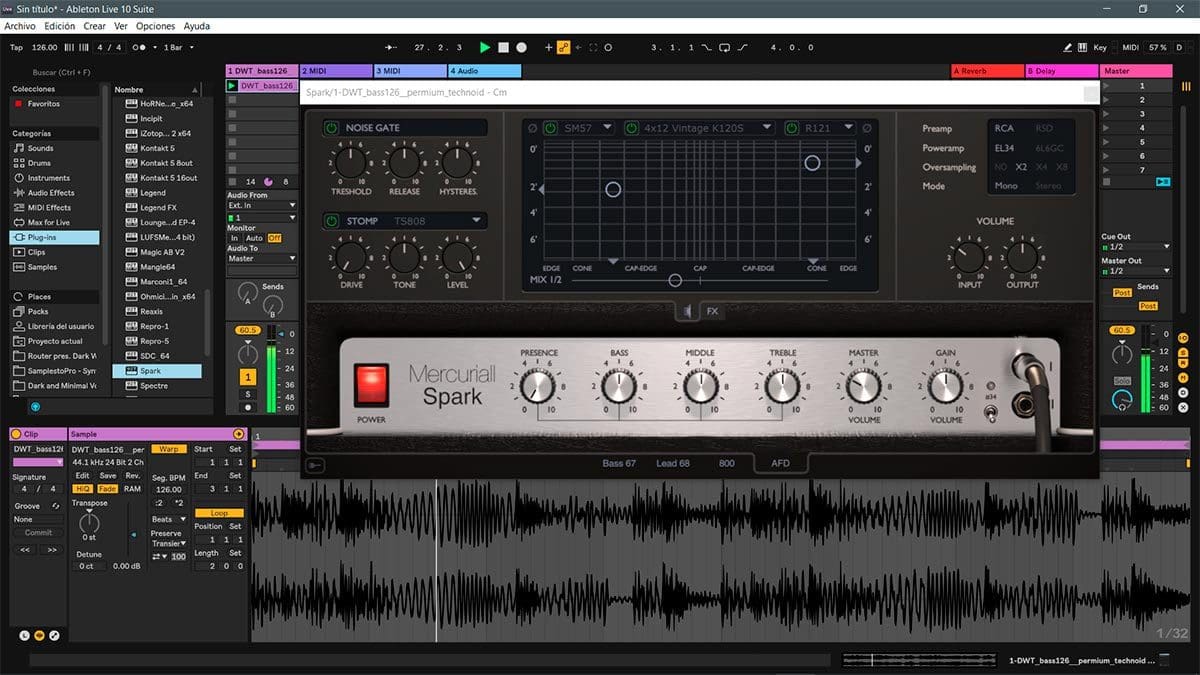Open the Edición menu

(x=59, y=26)
